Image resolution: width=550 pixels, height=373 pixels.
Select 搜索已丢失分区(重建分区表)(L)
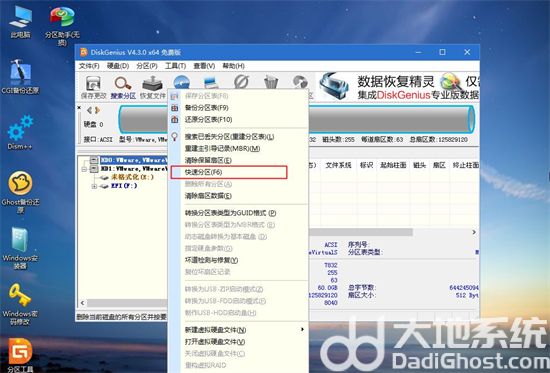point(229,137)
